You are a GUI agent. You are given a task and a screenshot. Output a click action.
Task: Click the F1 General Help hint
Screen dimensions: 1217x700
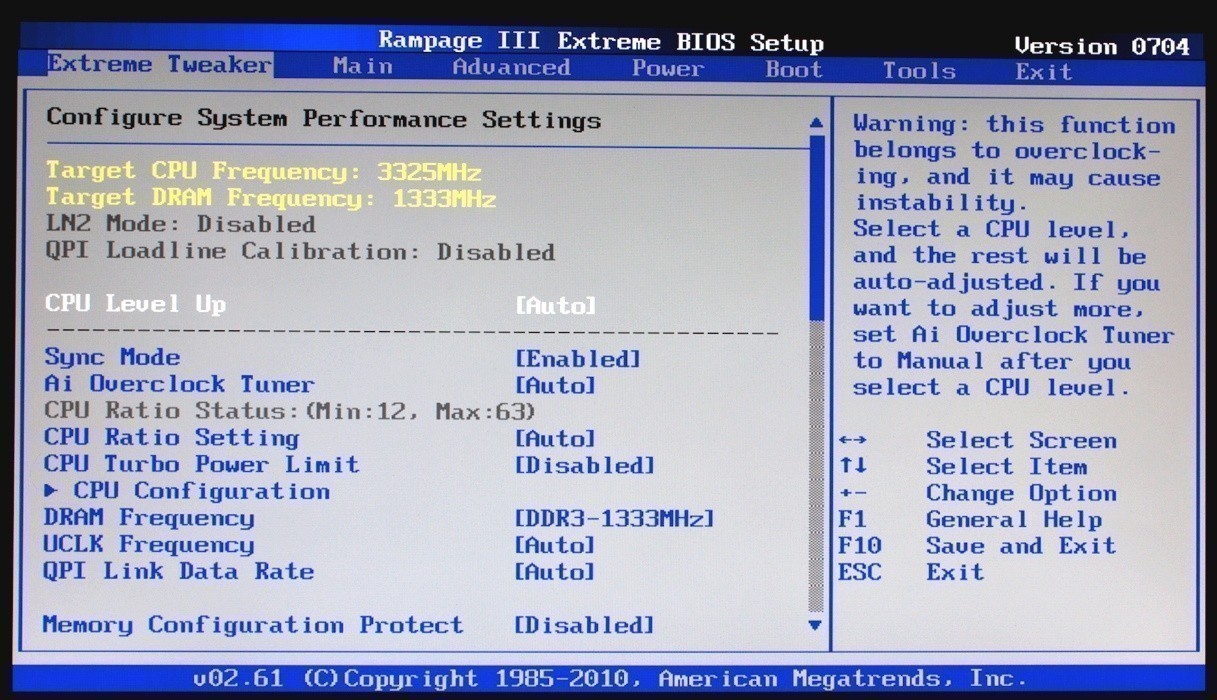(970, 520)
